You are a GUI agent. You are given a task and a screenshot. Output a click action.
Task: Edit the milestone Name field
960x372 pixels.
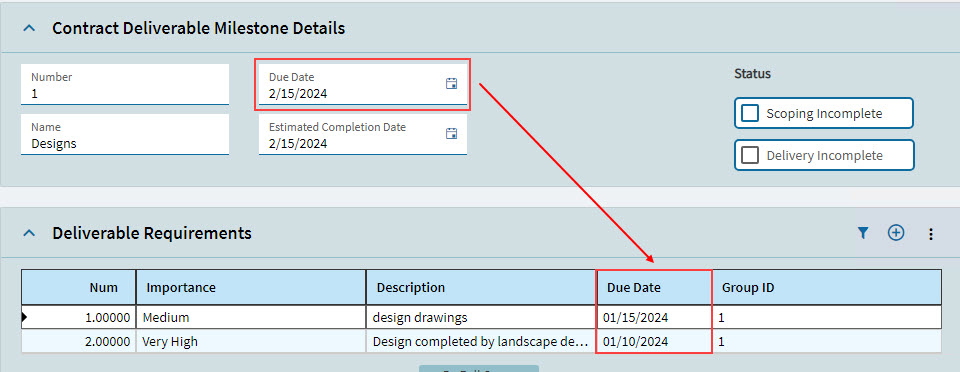(x=125, y=135)
